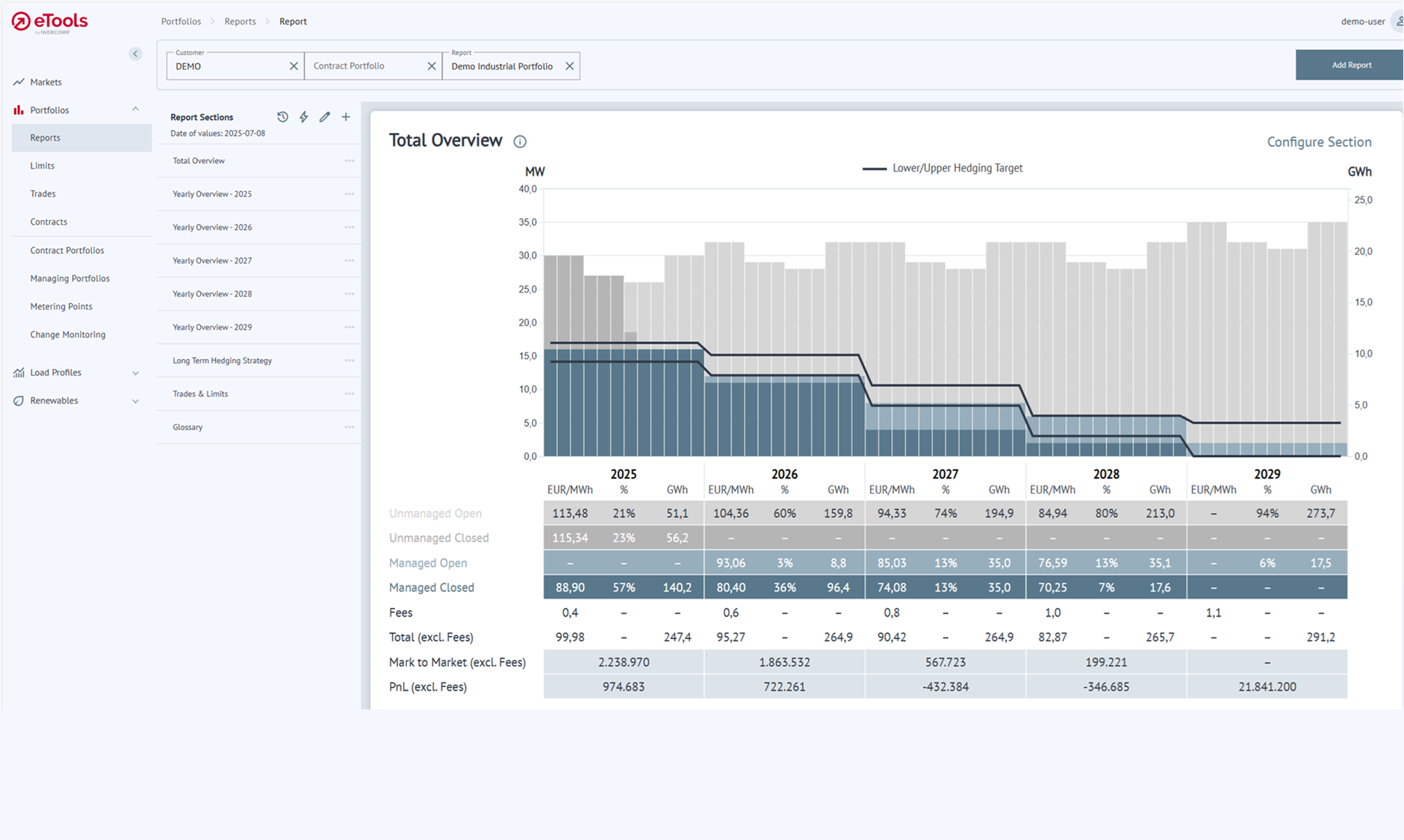Open the info icon next to Total Overview
1404x840 pixels.
tap(520, 141)
